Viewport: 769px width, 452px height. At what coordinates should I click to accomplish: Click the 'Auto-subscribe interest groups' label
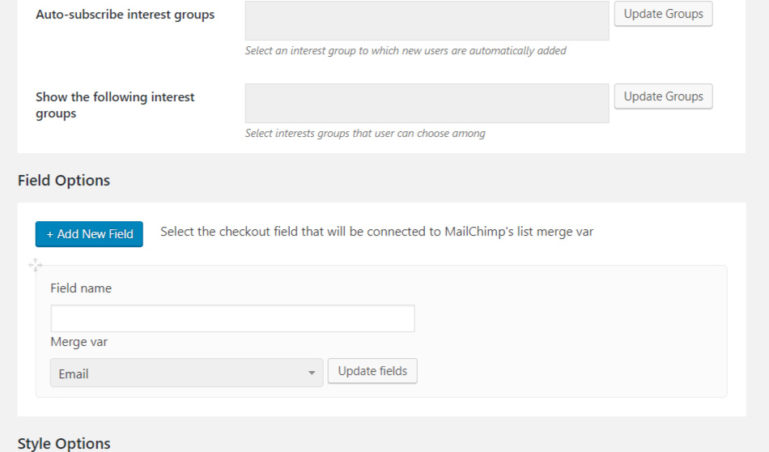(x=125, y=15)
